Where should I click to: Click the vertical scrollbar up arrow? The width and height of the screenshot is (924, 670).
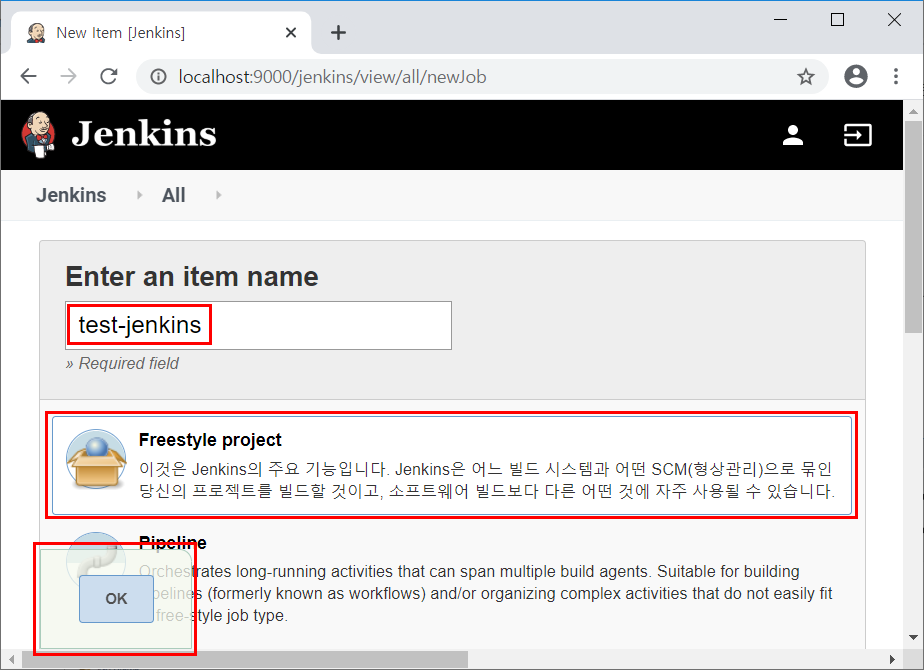point(913,111)
